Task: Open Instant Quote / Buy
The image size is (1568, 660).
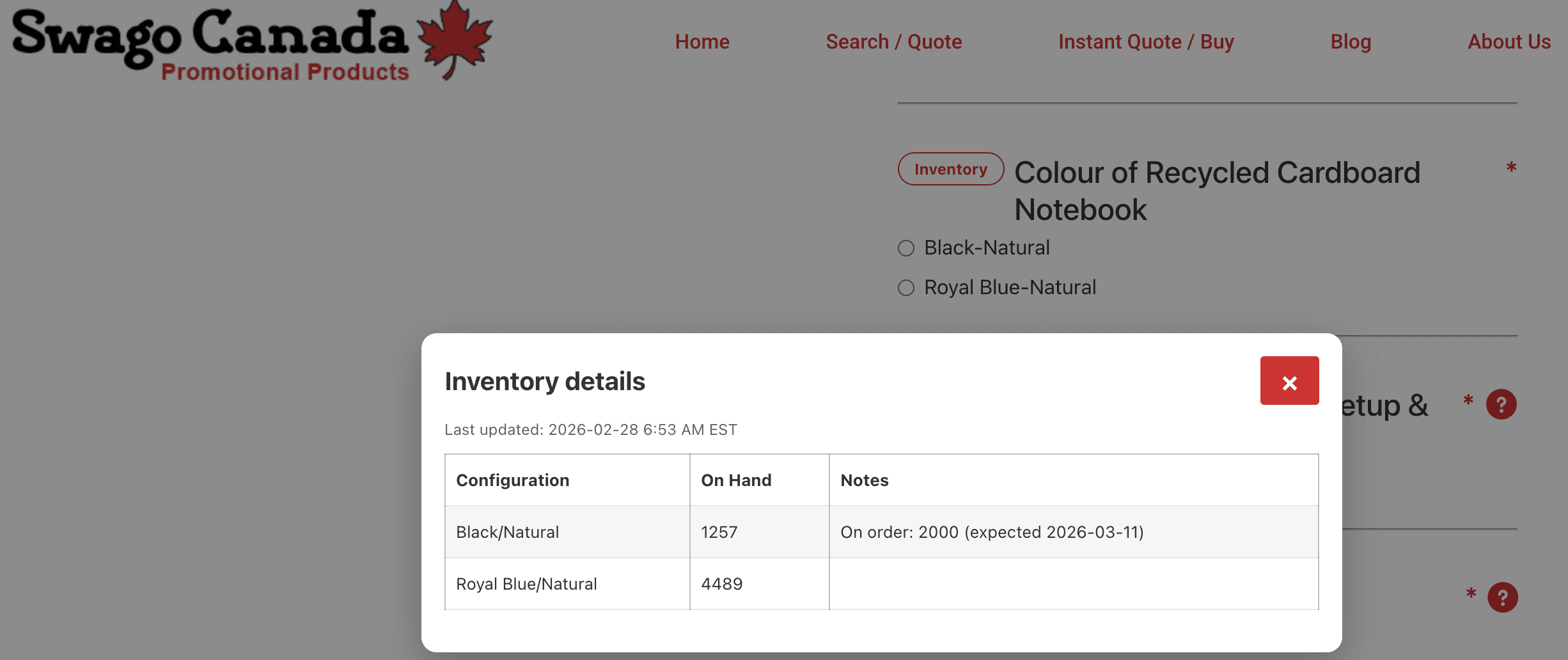Action: coord(1145,42)
